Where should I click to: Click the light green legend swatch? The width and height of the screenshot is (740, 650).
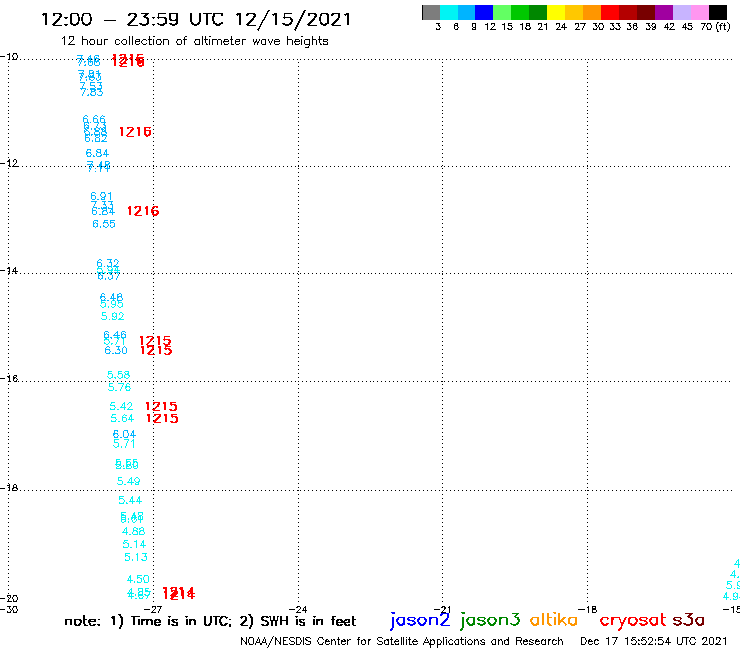[502, 12]
